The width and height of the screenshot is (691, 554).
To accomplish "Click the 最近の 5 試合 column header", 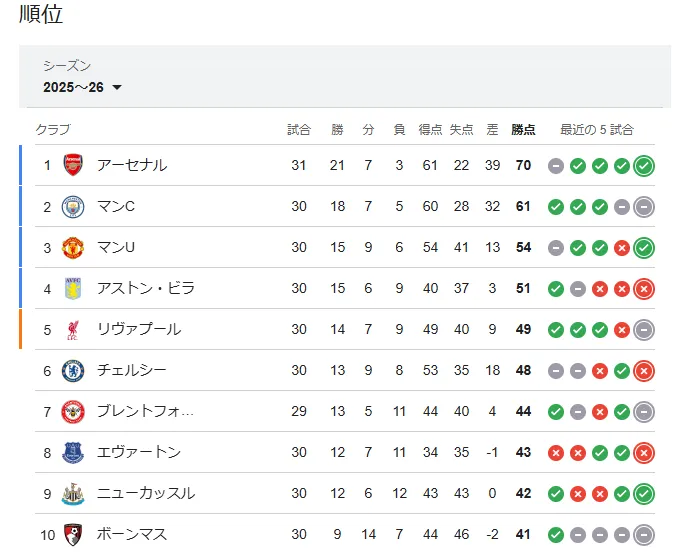I will (596, 130).
